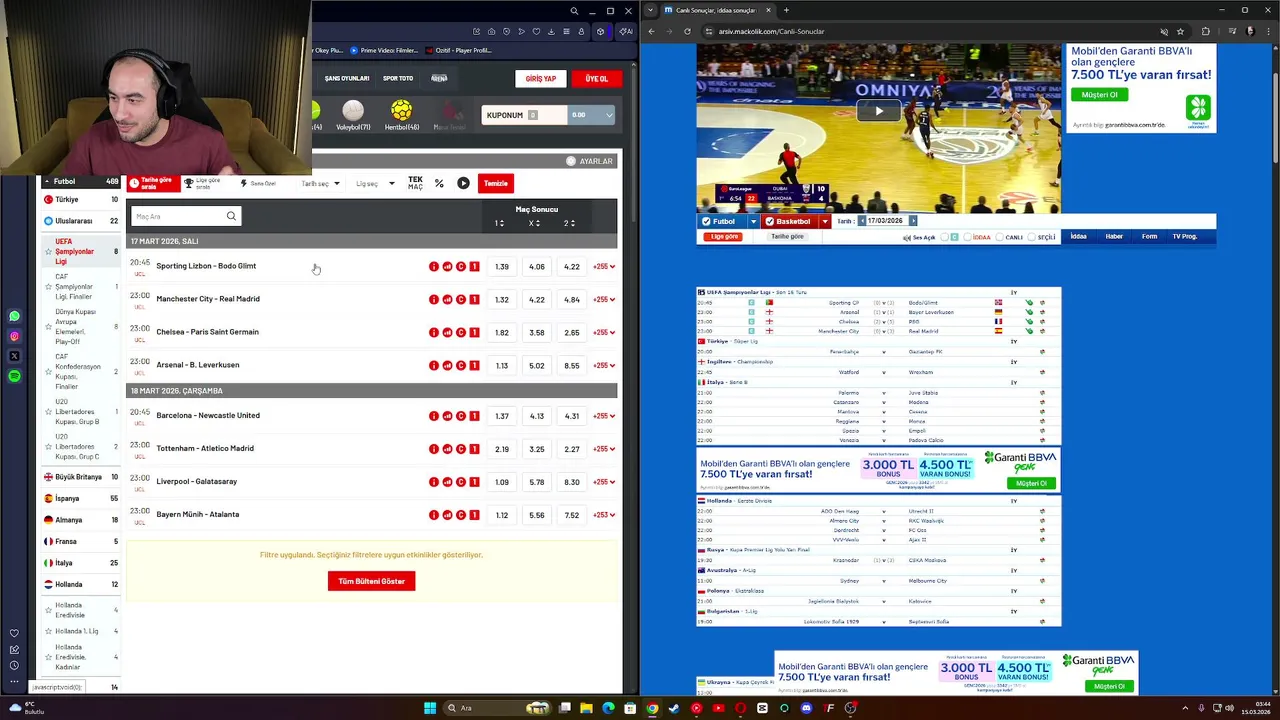Click the Maç Ara search field
1280x720 pixels.
click(x=185, y=216)
